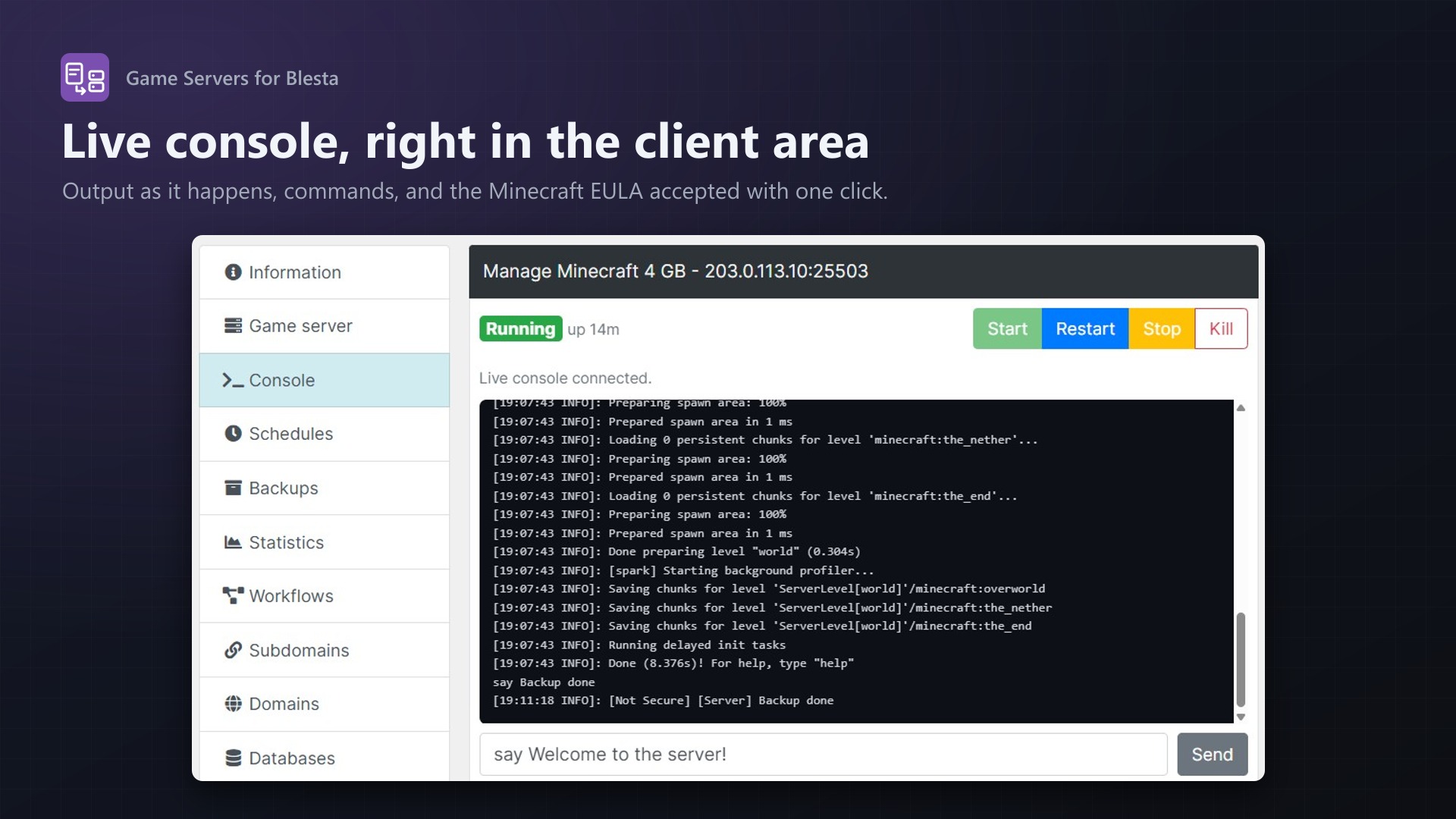Screen dimensions: 1456x819
Task: Click the green Running status badge
Action: click(521, 329)
